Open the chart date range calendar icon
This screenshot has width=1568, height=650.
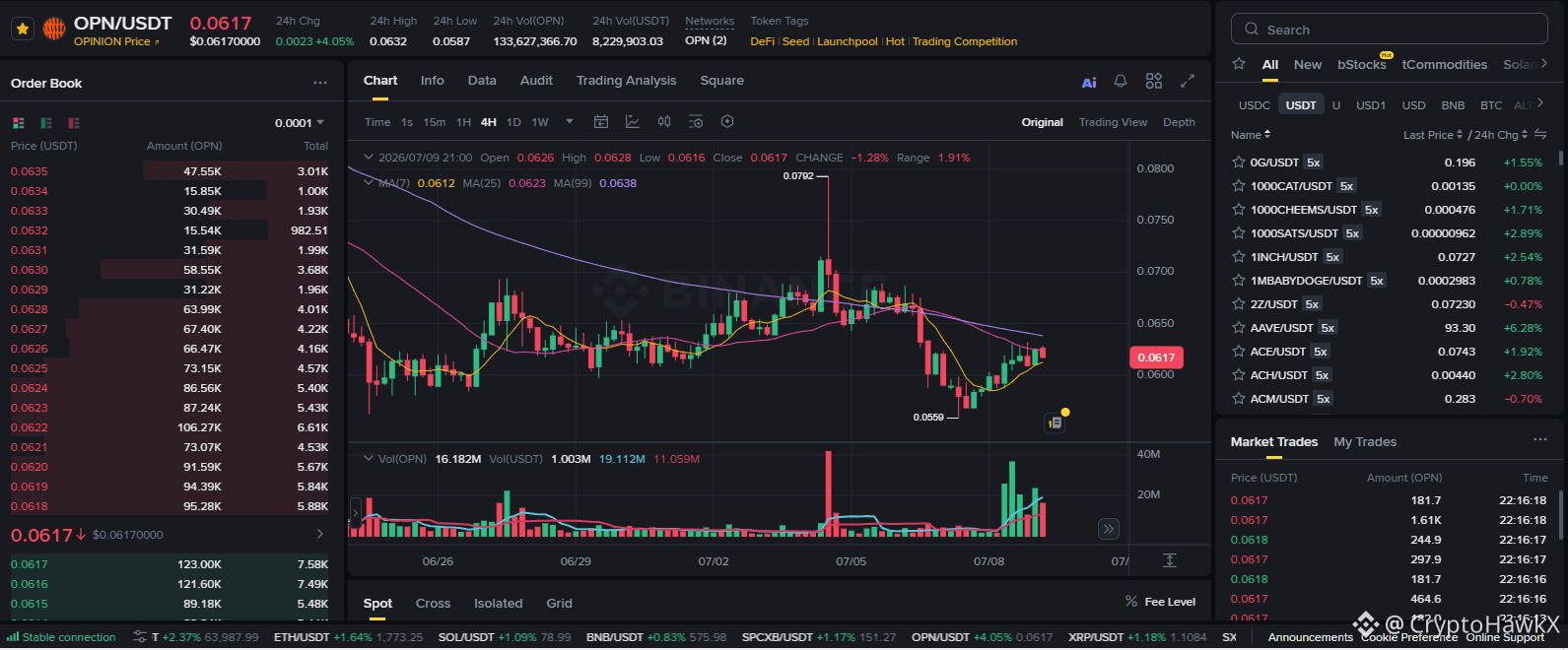pyautogui.click(x=601, y=122)
